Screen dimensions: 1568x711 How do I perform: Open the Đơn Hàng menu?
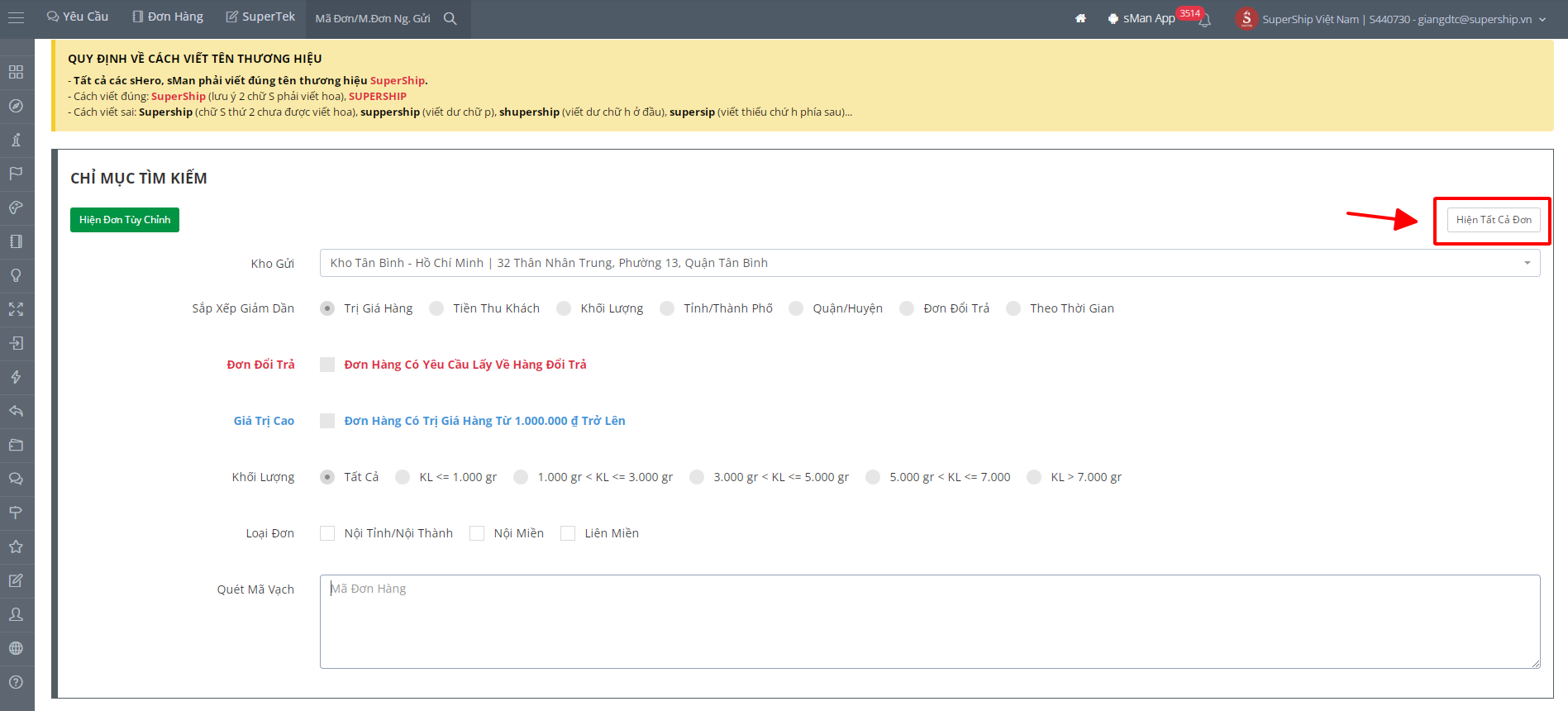168,17
